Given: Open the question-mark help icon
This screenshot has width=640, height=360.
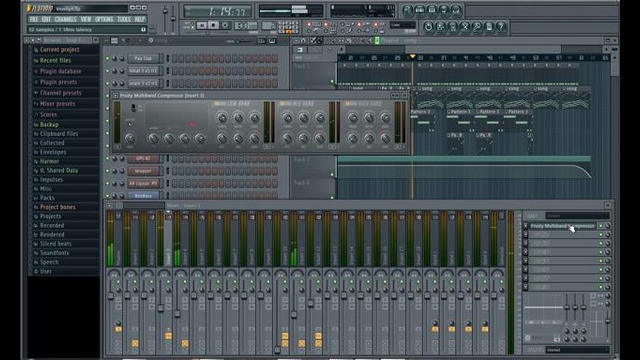Looking at the screenshot, I should coord(501,27).
